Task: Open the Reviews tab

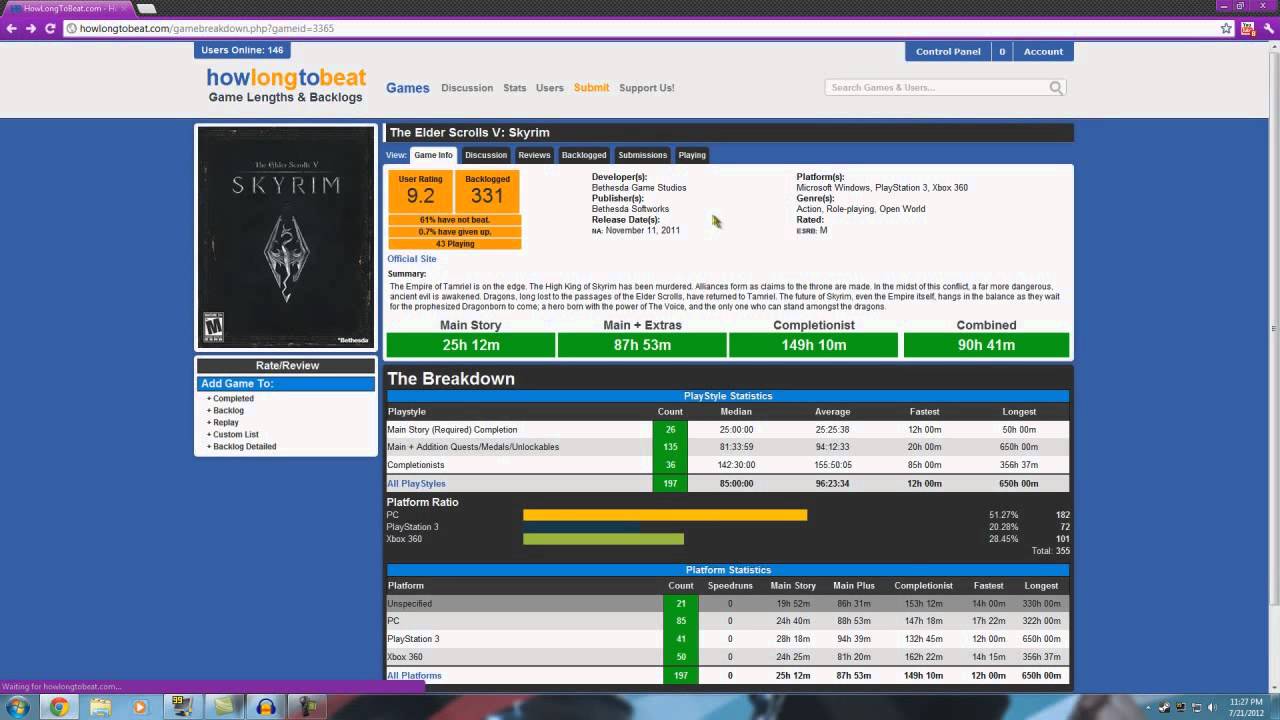Action: click(x=534, y=155)
